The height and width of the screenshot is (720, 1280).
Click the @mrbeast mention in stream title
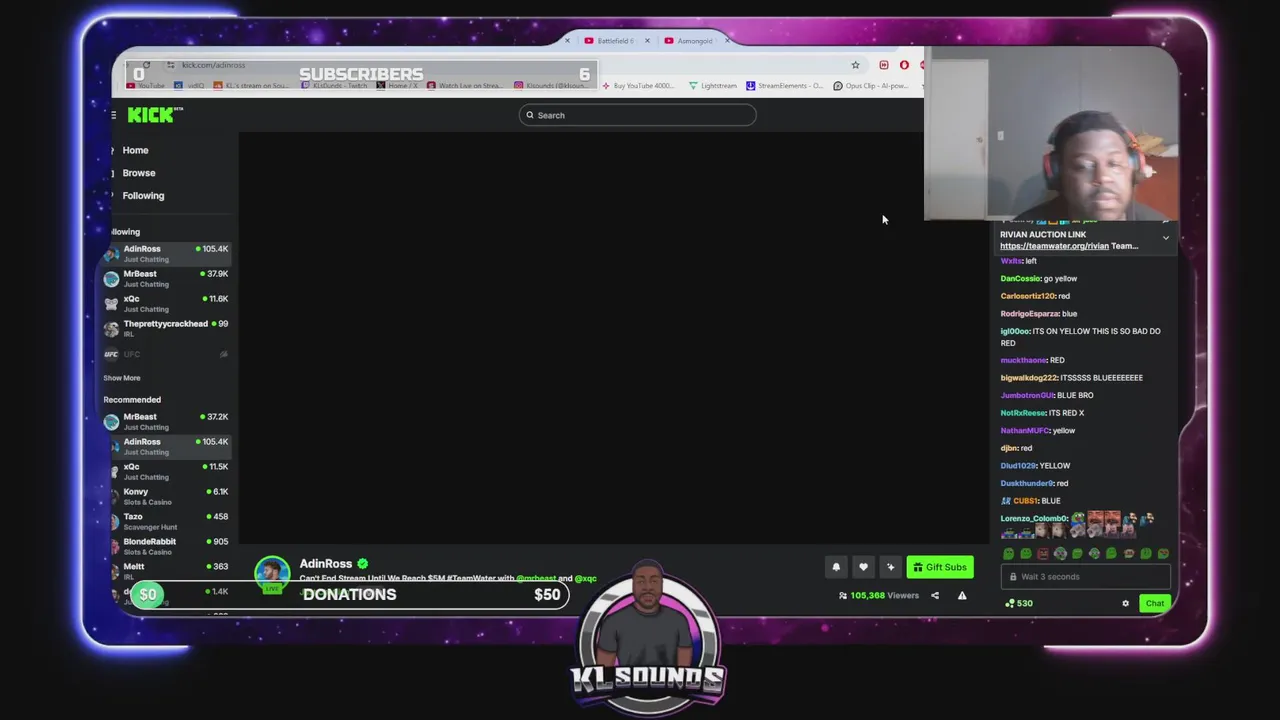click(536, 579)
